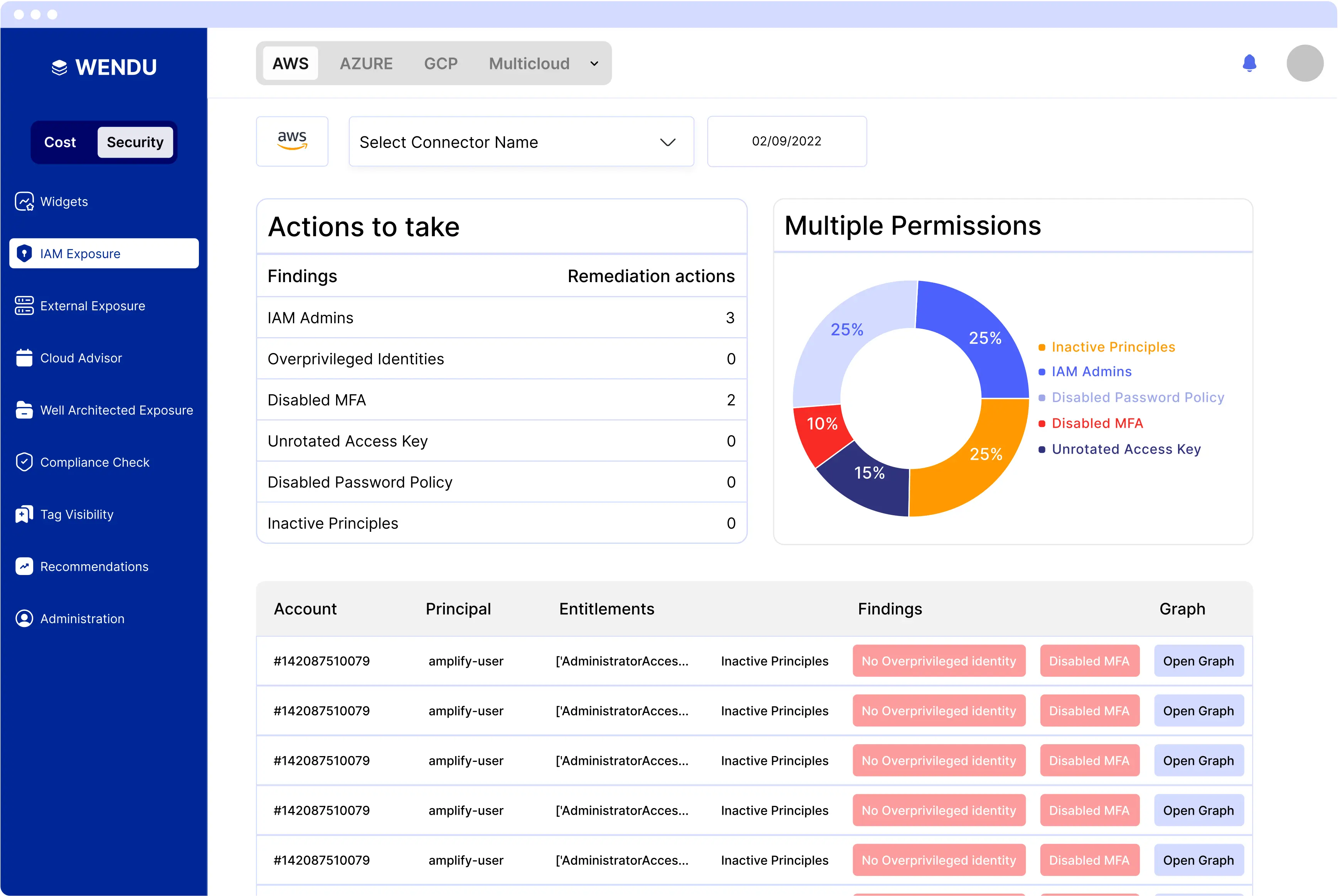Click the notification bell
This screenshot has height=896, width=1338.
pos(1249,64)
